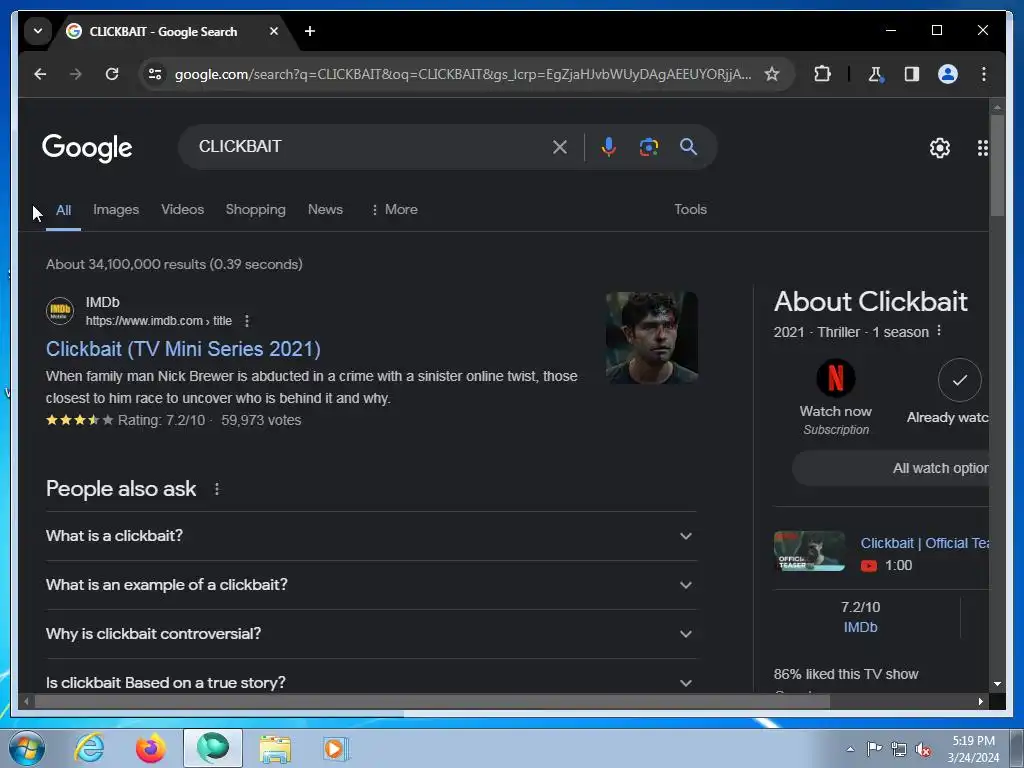
Task: Click 'About 34,100,000 results' text
Action: (174, 264)
